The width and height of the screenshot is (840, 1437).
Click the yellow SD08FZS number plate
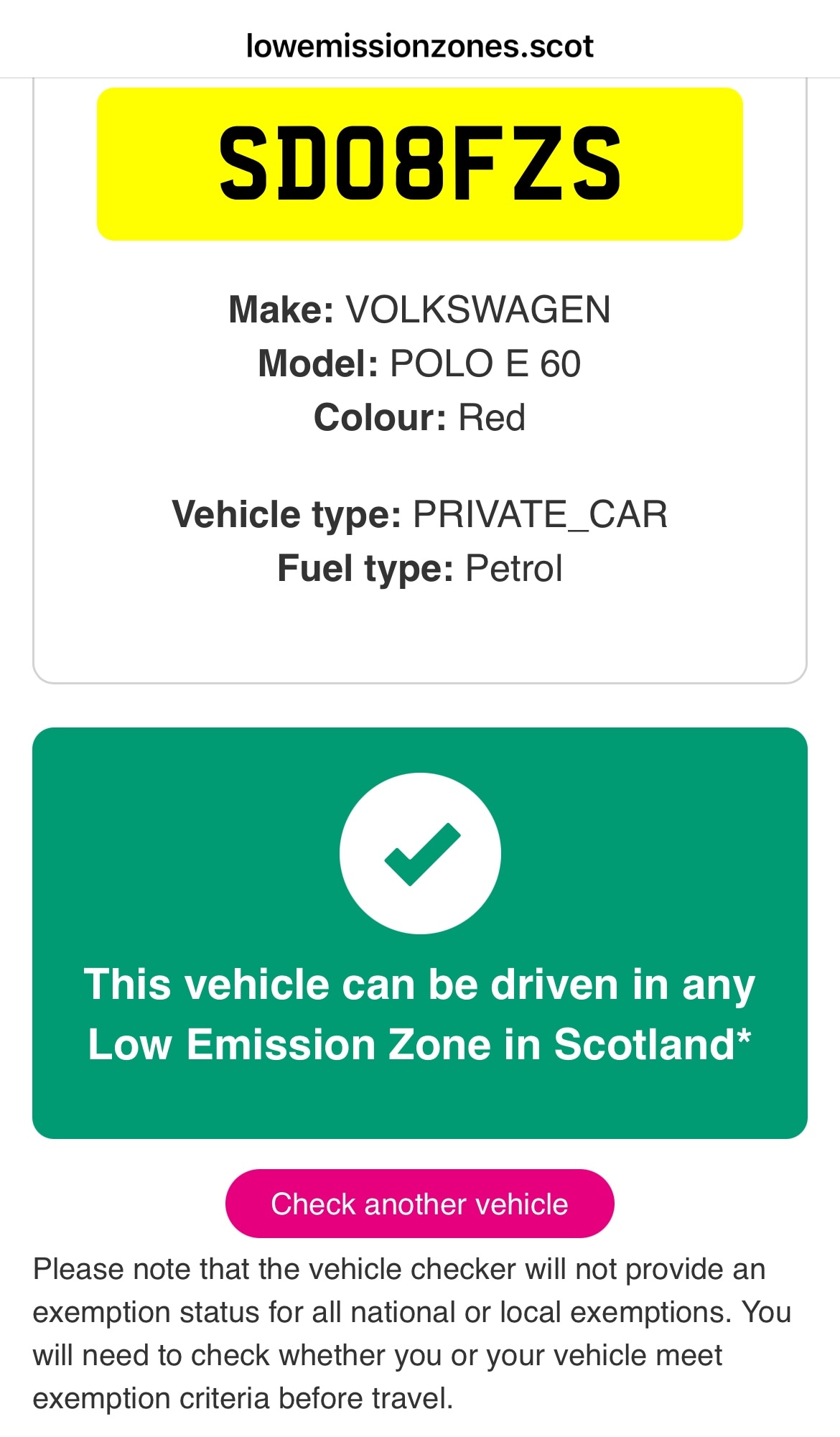click(x=420, y=164)
